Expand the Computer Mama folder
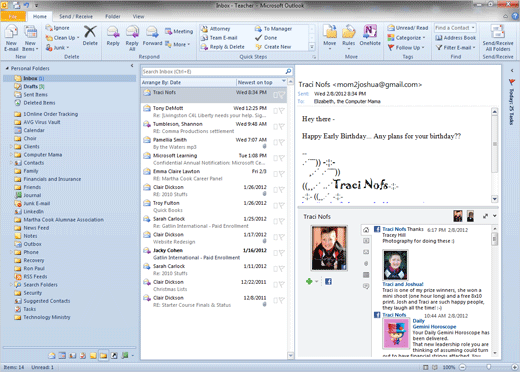The width and height of the screenshot is (520, 372). pyautogui.click(x=11, y=155)
